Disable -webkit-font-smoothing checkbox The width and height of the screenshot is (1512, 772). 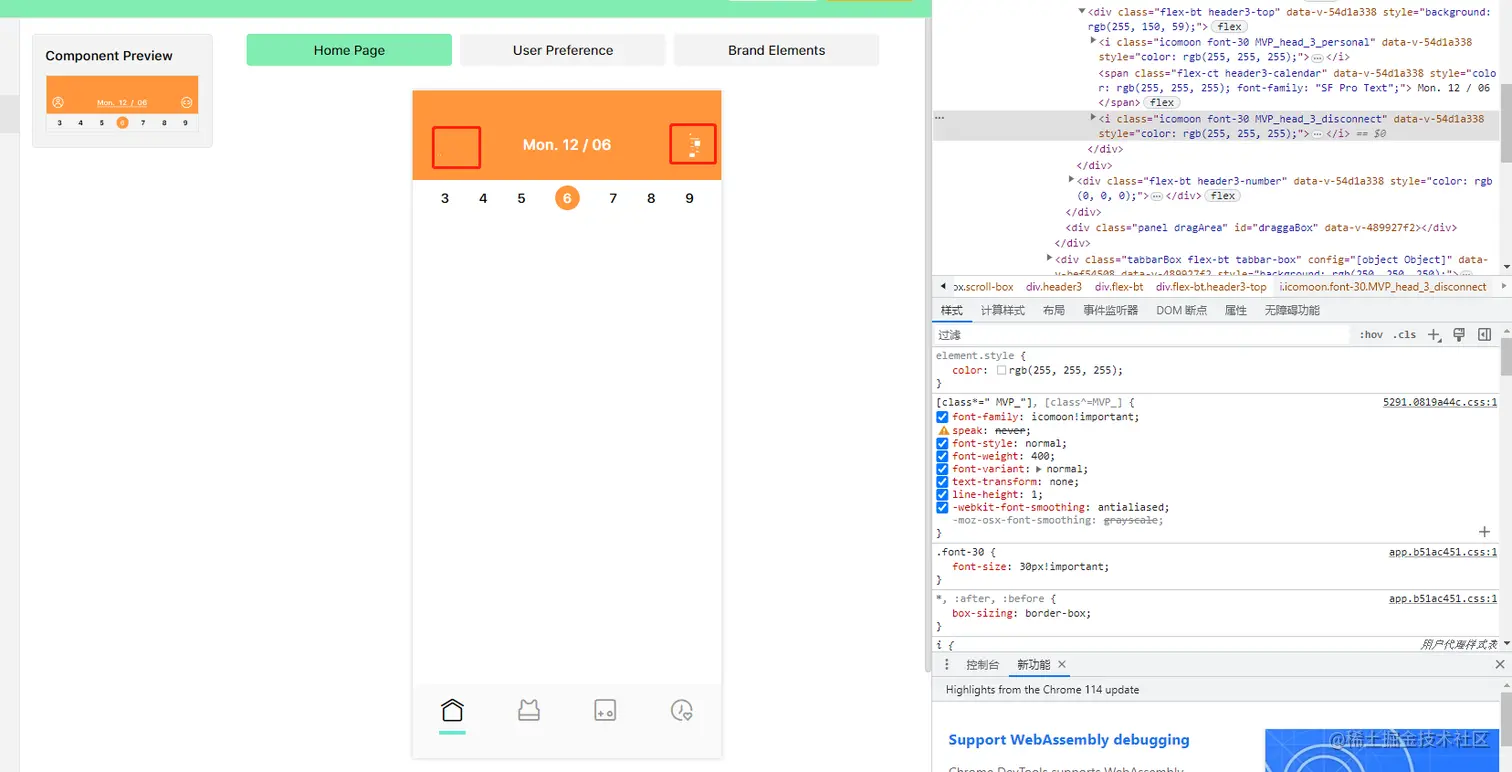click(x=943, y=508)
